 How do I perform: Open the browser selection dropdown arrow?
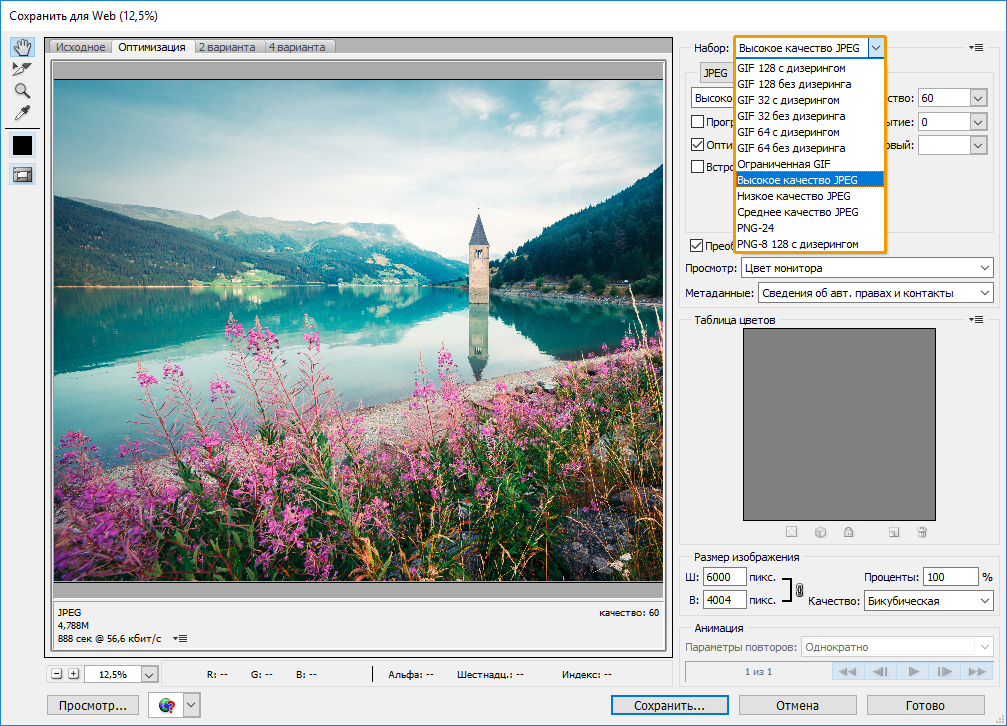pyautogui.click(x=191, y=705)
